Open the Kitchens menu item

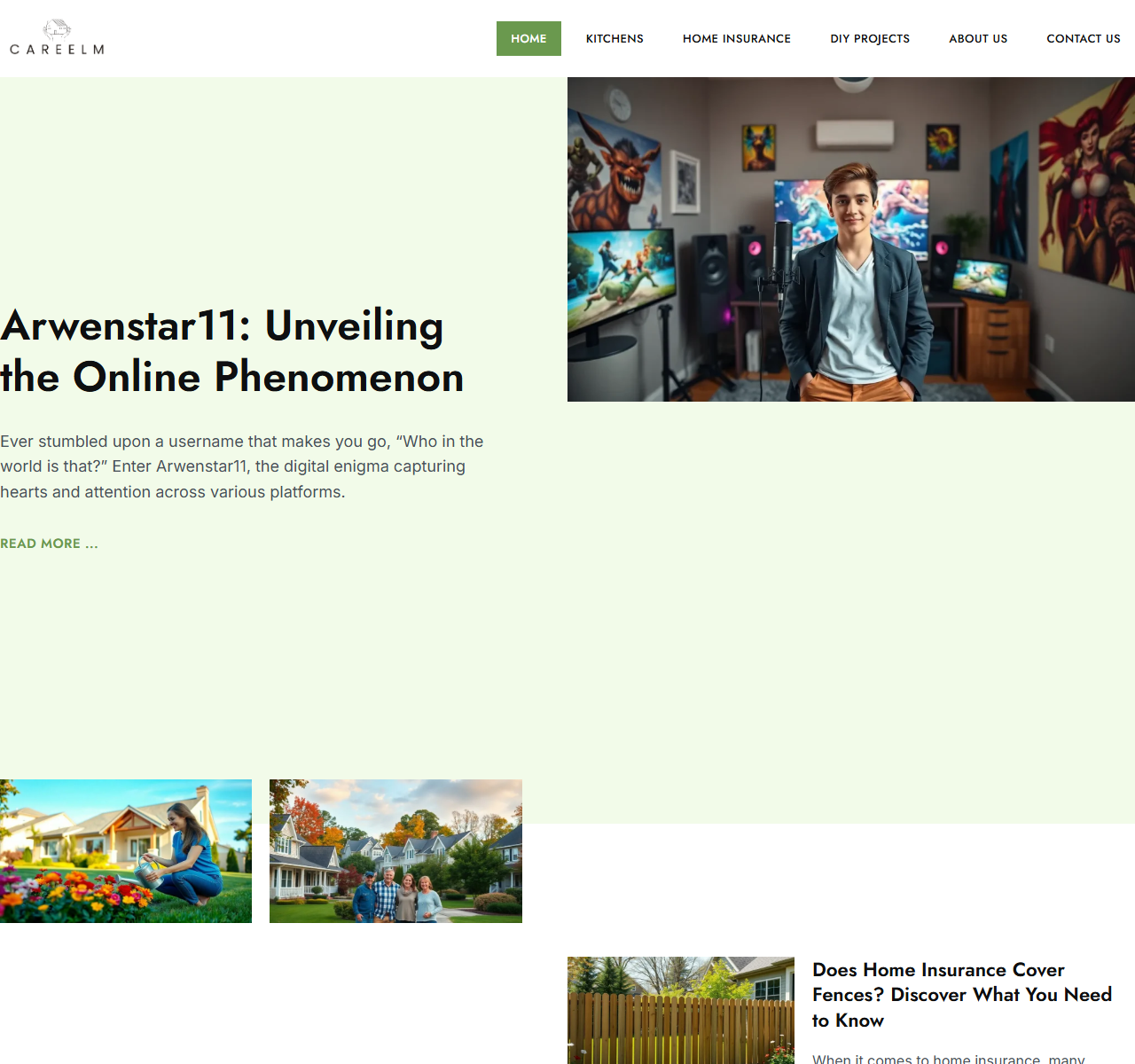click(x=614, y=39)
